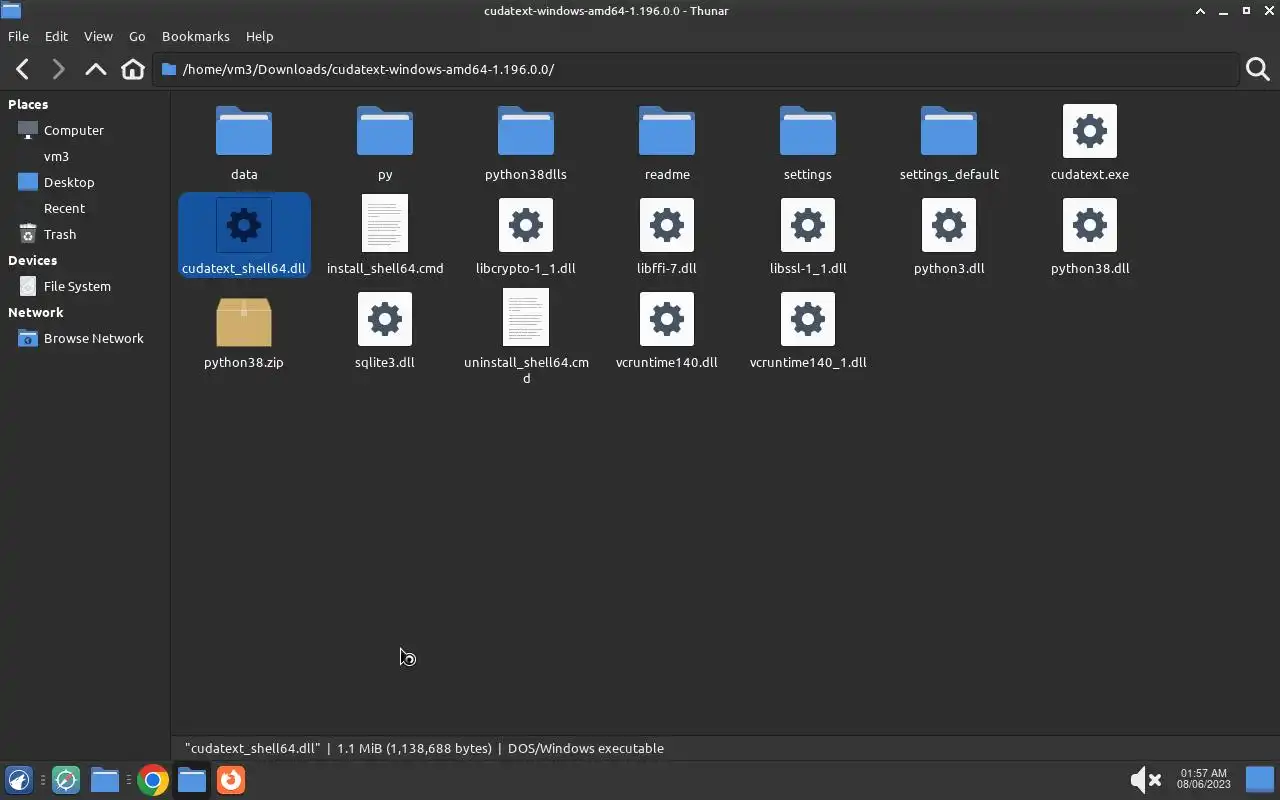This screenshot has height=800, width=1280.
Task: Select the py folder icon
Action: [x=385, y=131]
